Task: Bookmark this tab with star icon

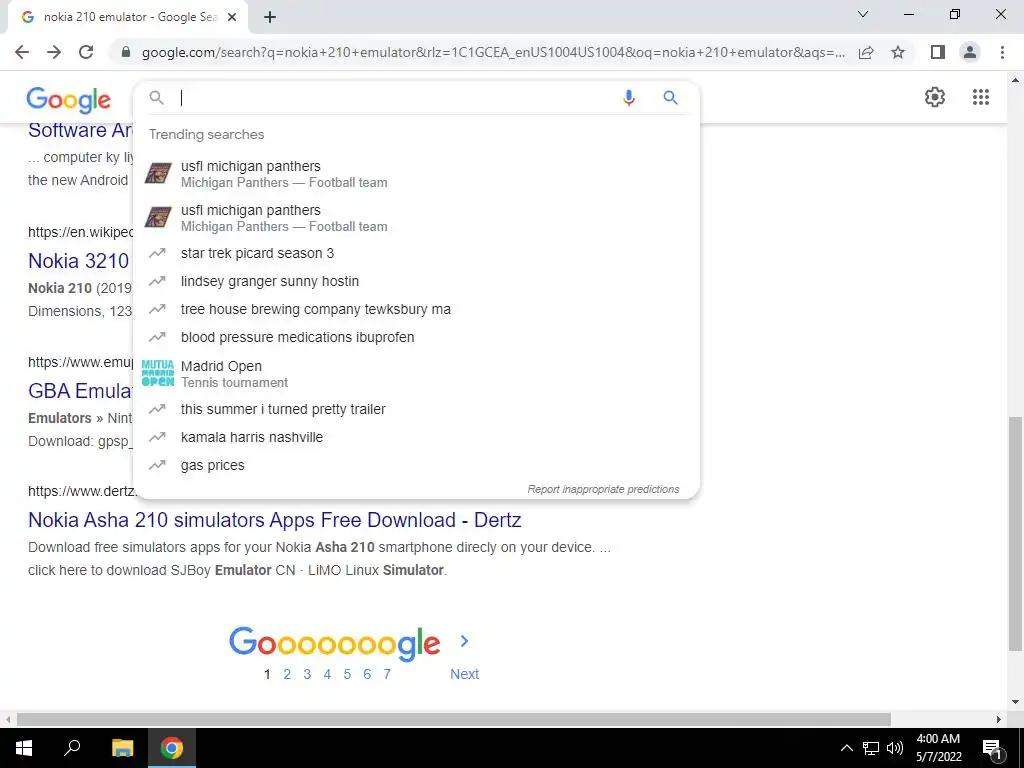Action: click(x=898, y=52)
